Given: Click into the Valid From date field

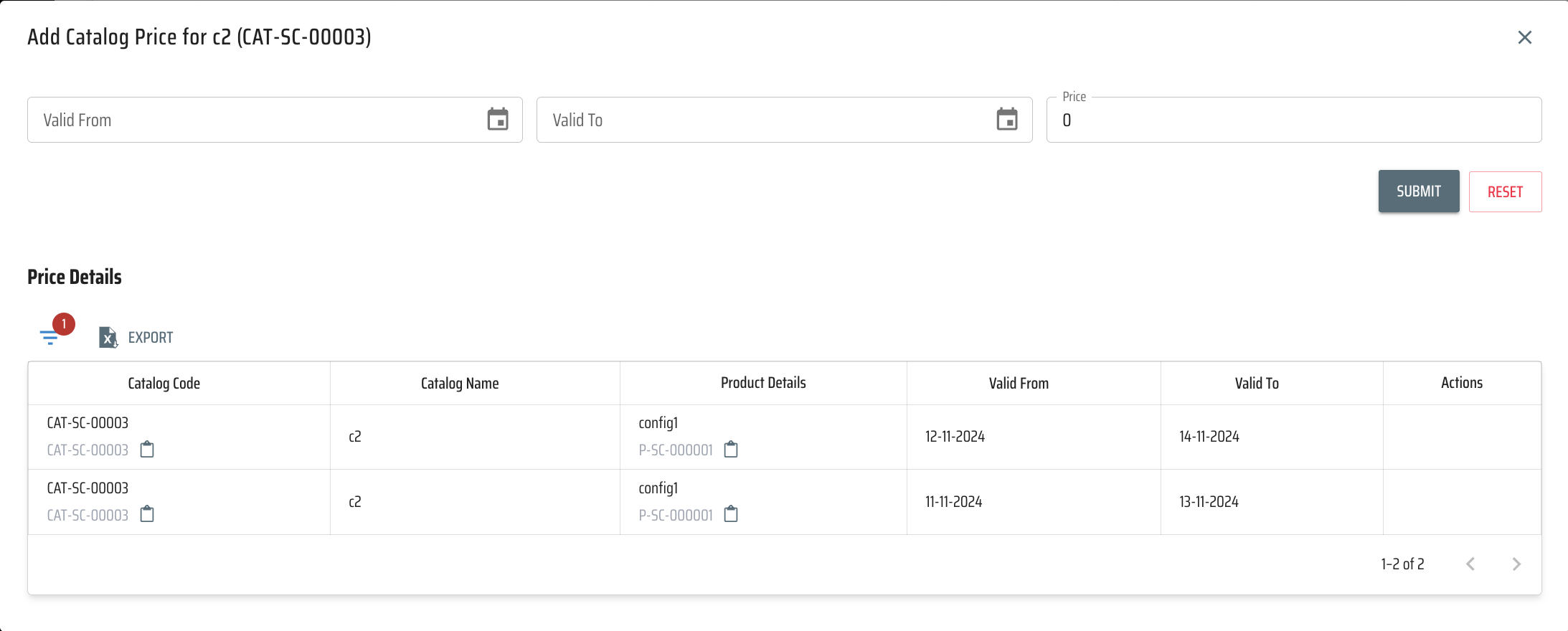Looking at the screenshot, I should [x=251, y=120].
